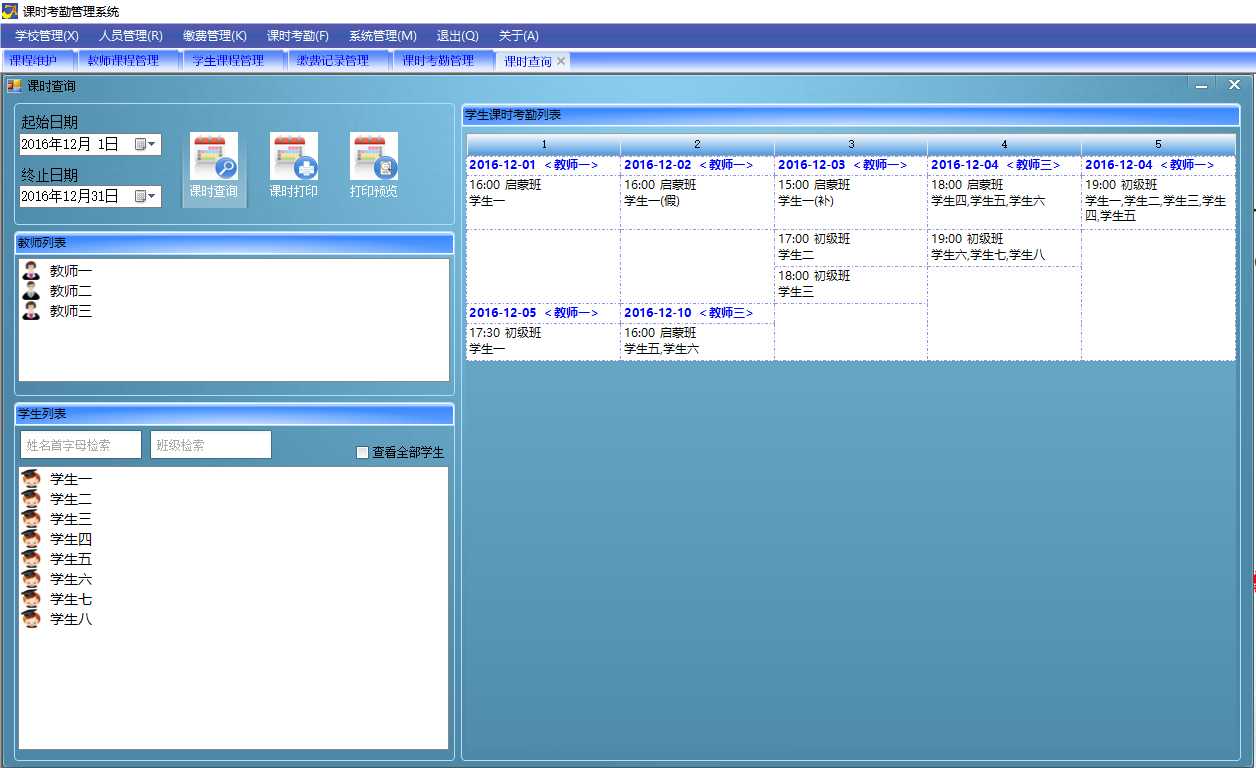Viewport: 1256px width, 768px height.
Task: Click column header 3 in attendance table
Action: coord(851,145)
